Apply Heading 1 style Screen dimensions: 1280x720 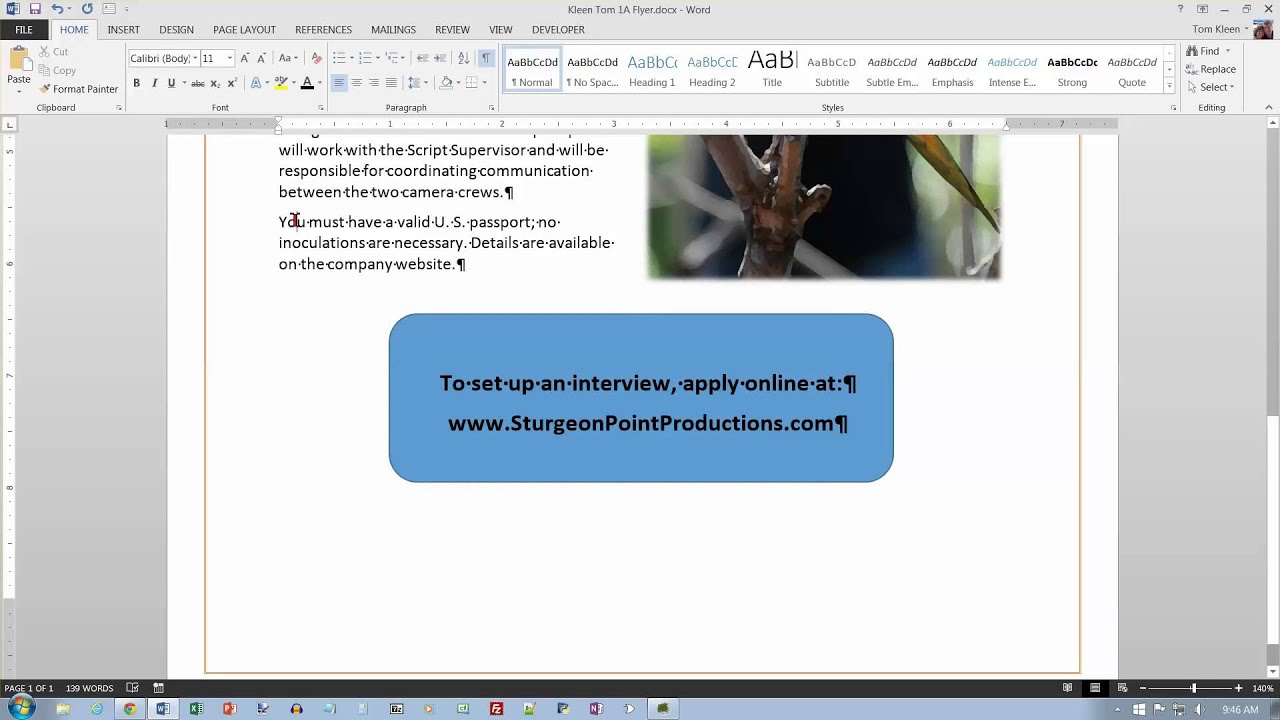[x=652, y=70]
